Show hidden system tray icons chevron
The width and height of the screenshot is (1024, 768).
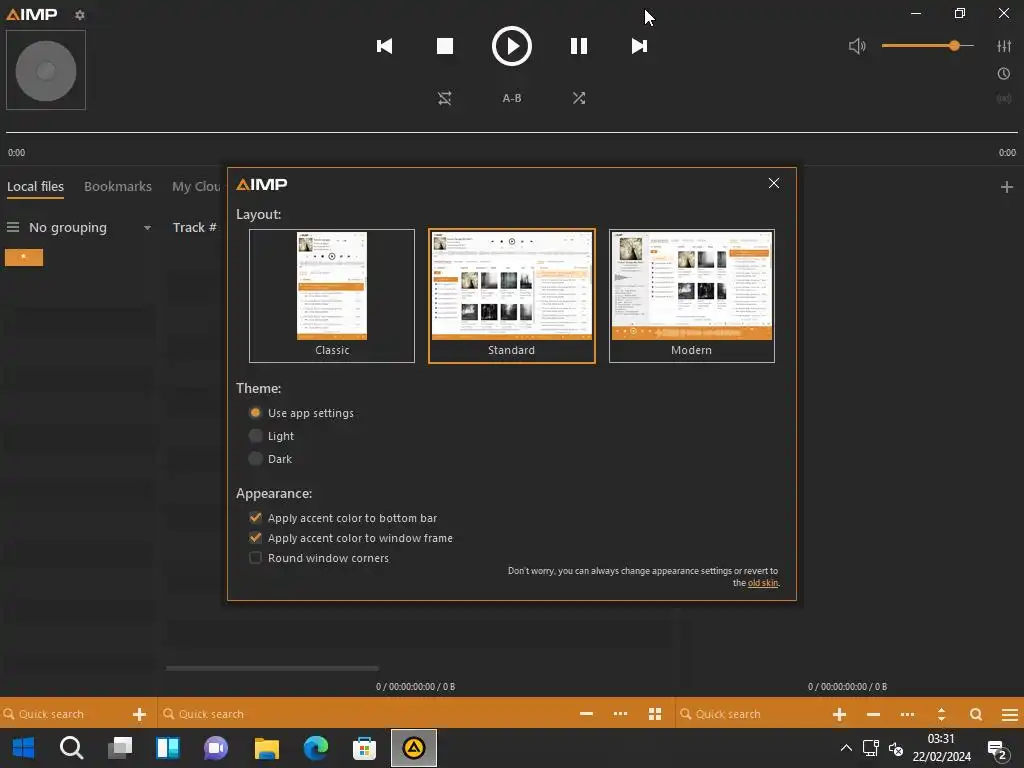846,748
